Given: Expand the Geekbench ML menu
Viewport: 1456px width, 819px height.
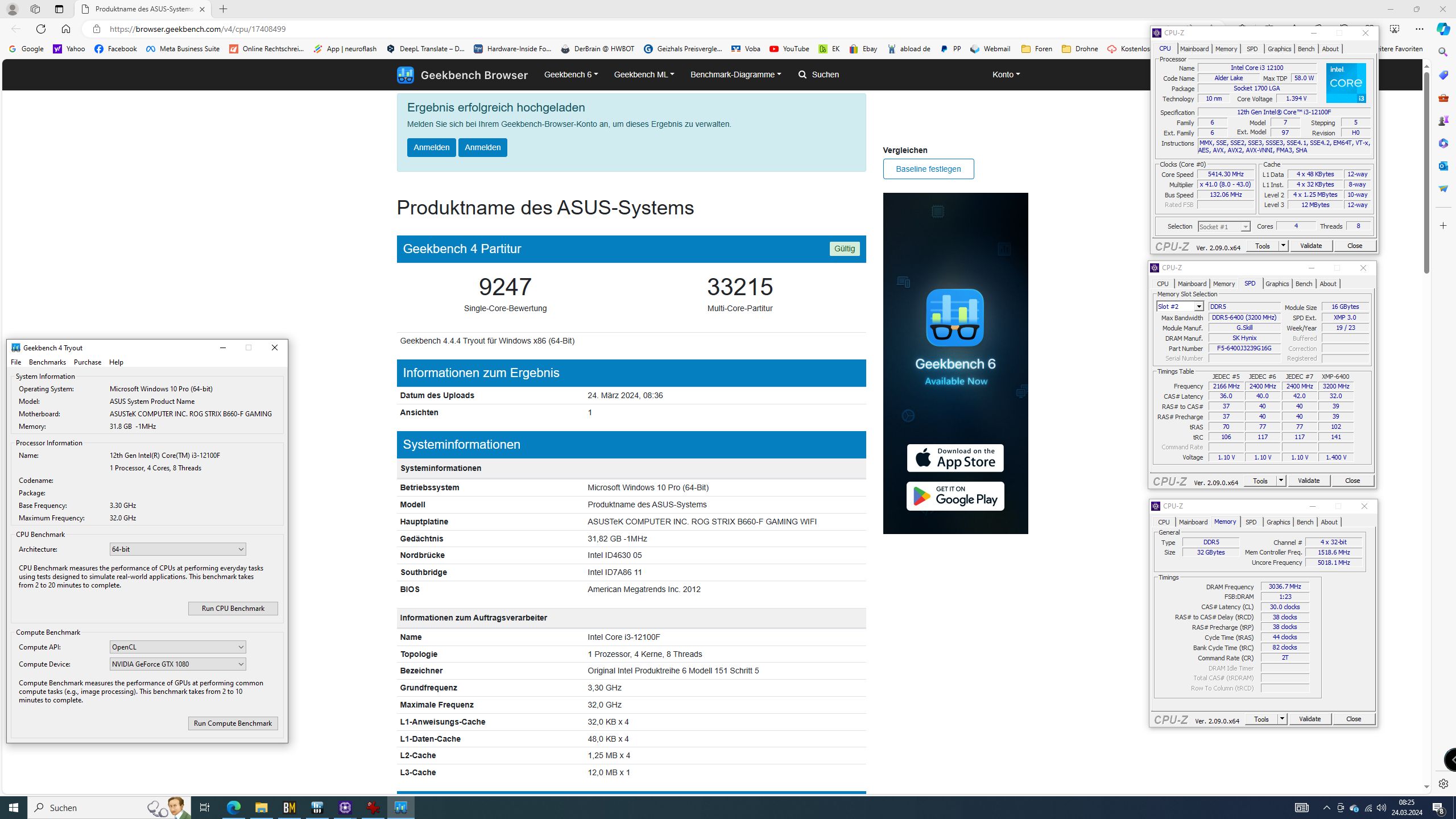Looking at the screenshot, I should 644,75.
